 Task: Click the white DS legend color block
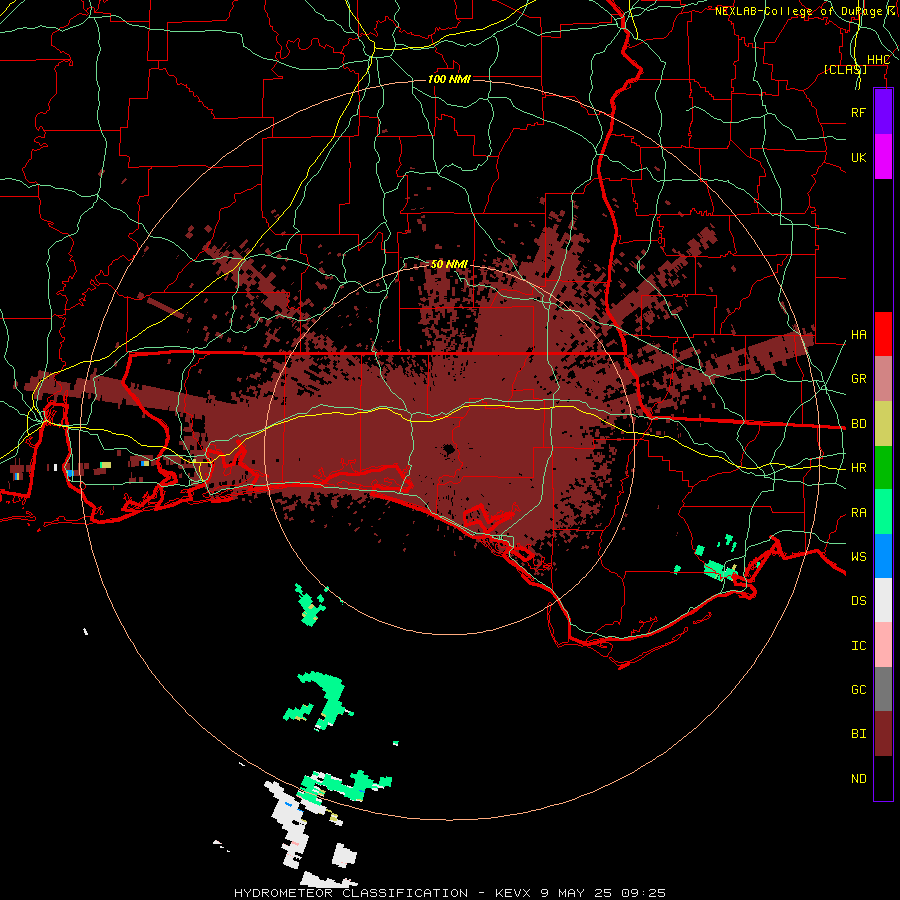tap(883, 600)
